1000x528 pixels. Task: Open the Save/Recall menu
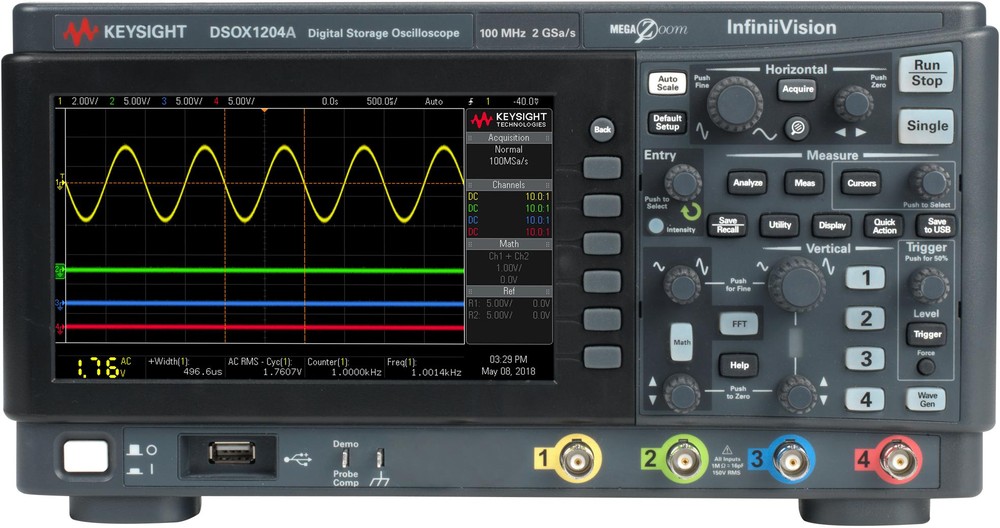point(728,226)
